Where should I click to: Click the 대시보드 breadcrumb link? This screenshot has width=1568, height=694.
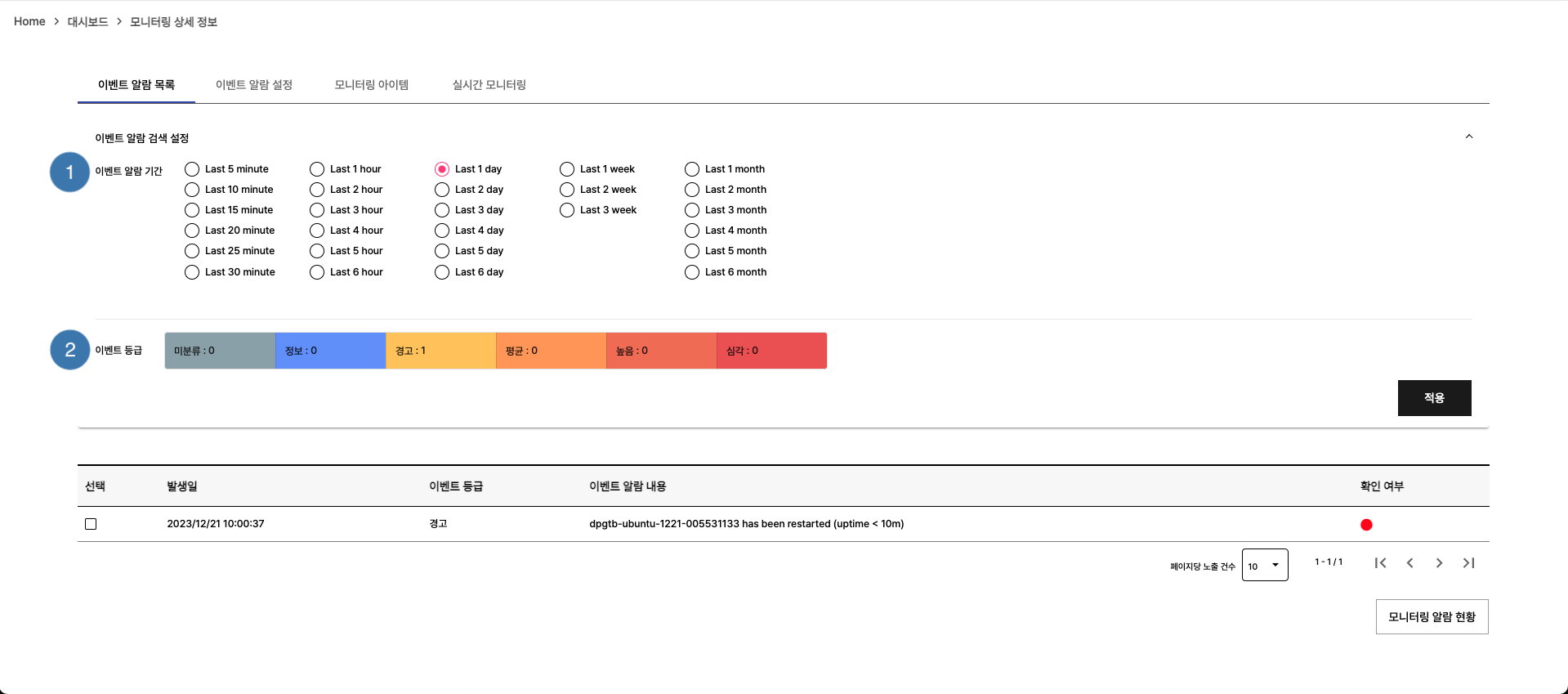point(87,22)
